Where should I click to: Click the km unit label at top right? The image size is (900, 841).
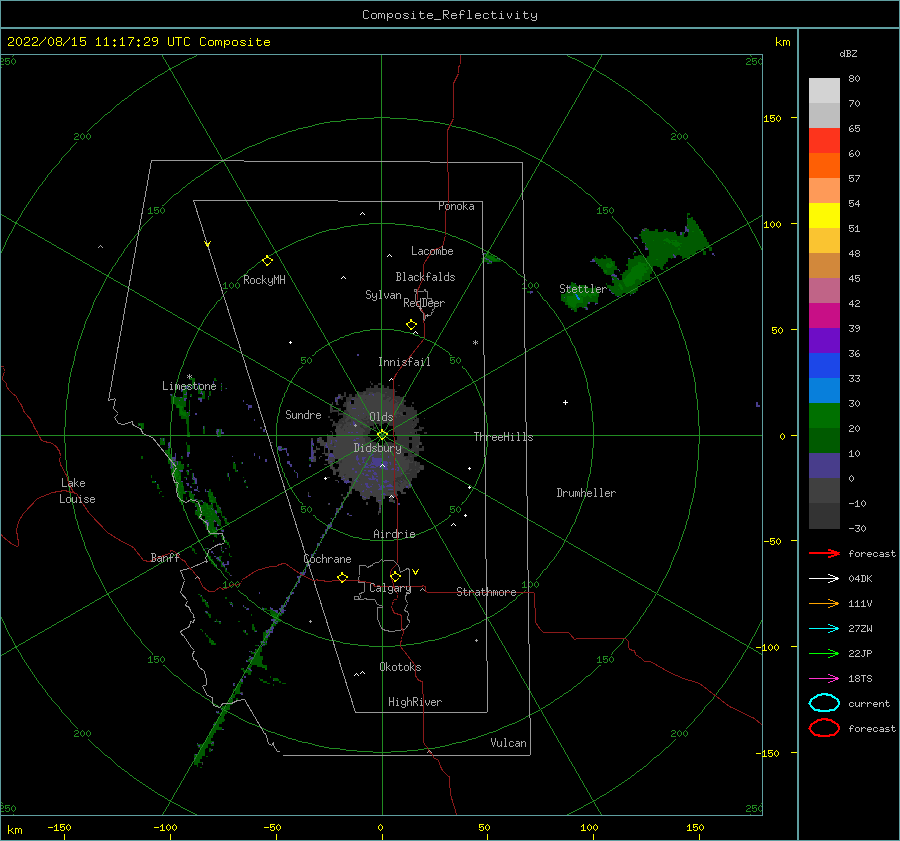783,42
